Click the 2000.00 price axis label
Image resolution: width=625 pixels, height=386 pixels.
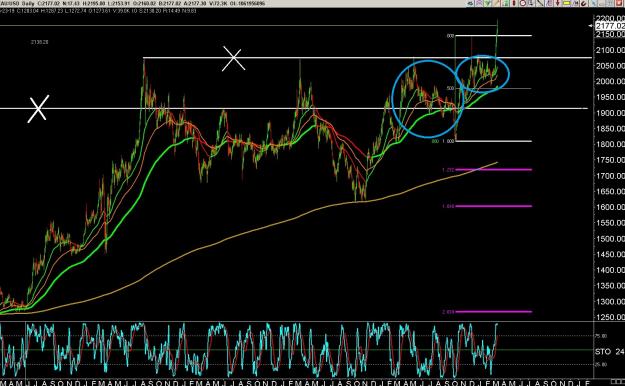pyautogui.click(x=610, y=81)
